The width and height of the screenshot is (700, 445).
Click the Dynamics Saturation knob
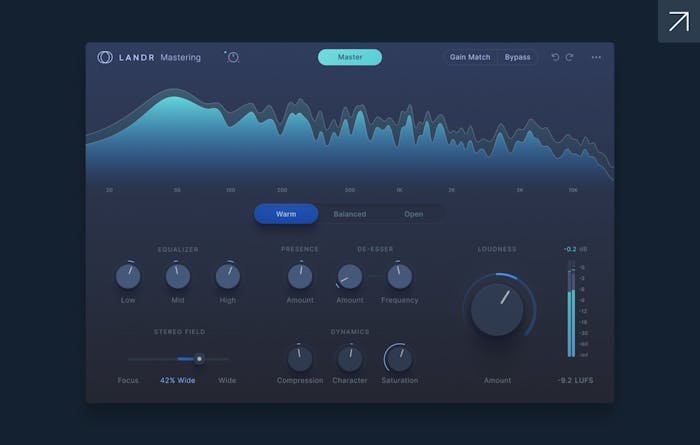(399, 358)
